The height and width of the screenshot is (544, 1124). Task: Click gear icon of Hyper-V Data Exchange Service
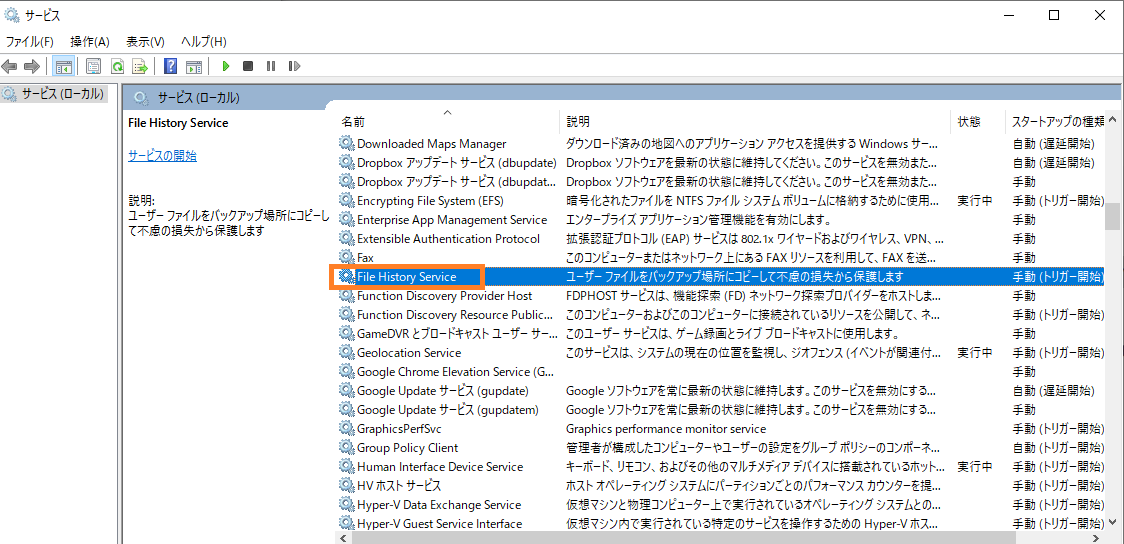tap(347, 505)
